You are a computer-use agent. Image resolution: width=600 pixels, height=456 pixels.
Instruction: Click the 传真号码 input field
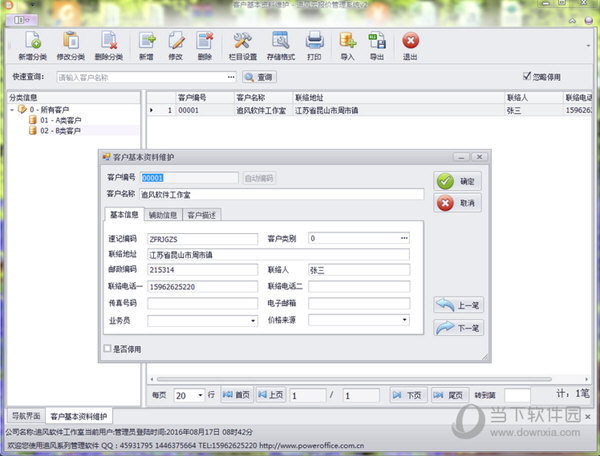click(202, 303)
